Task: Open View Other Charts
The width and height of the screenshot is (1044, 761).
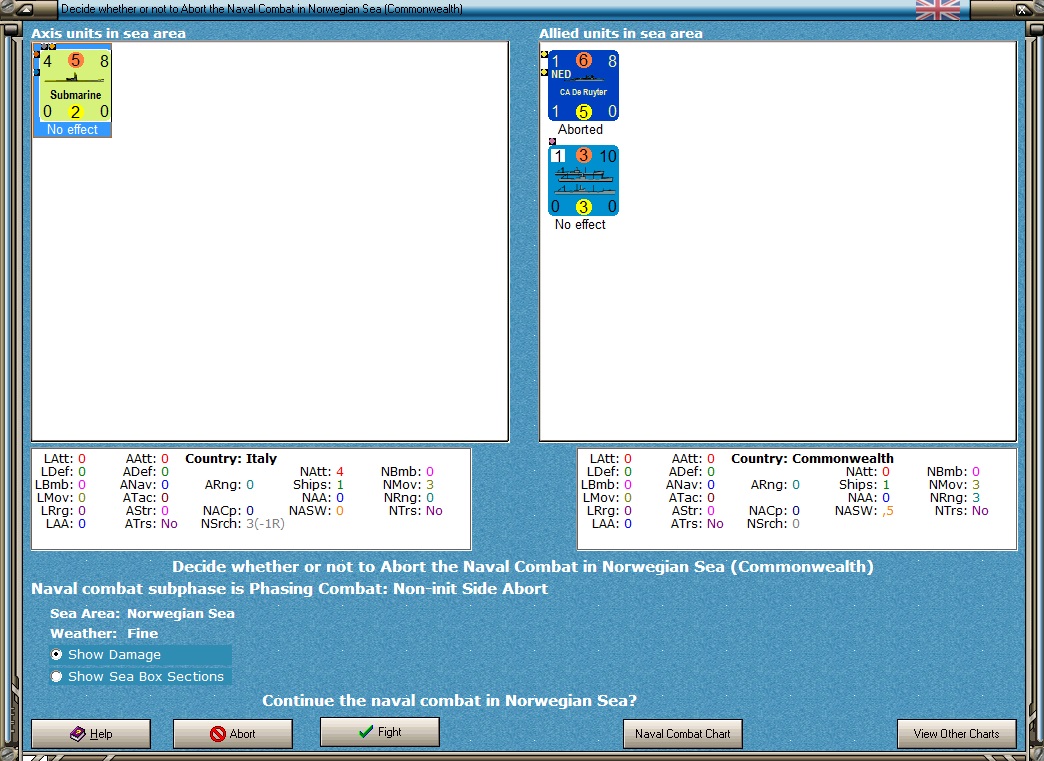Action: click(x=956, y=734)
